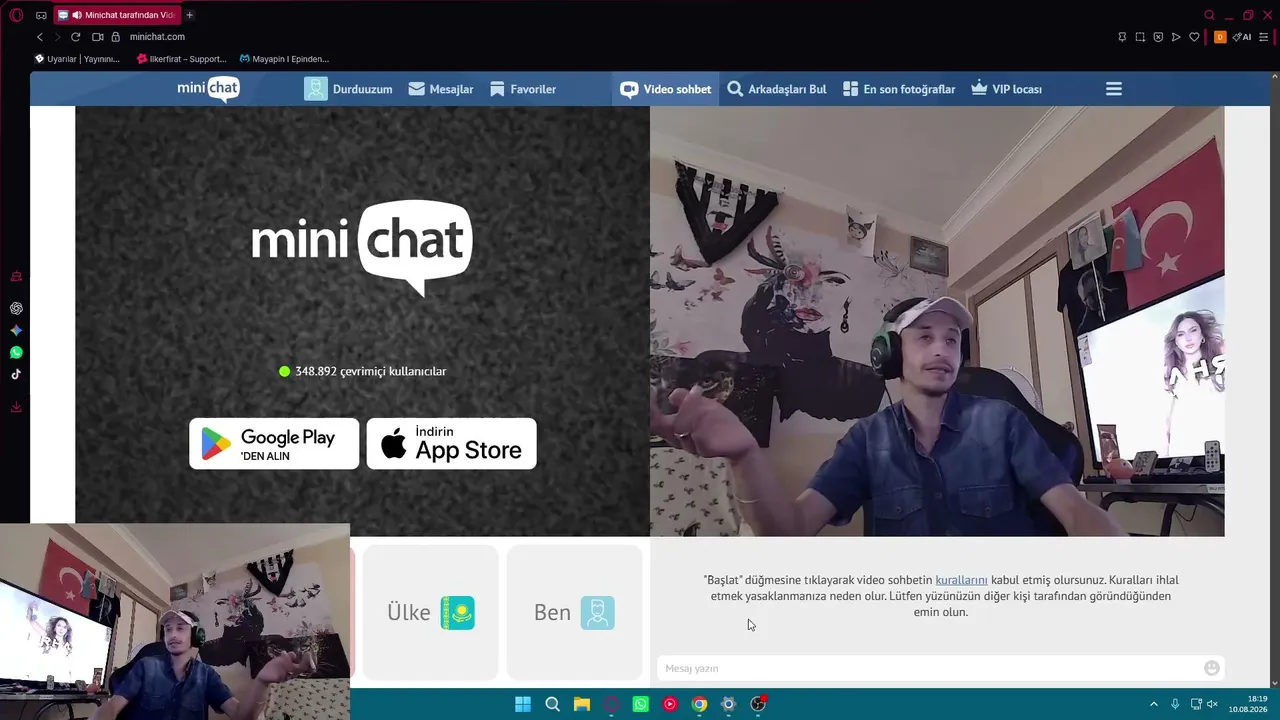Open the VIP locası section

[x=1007, y=89]
